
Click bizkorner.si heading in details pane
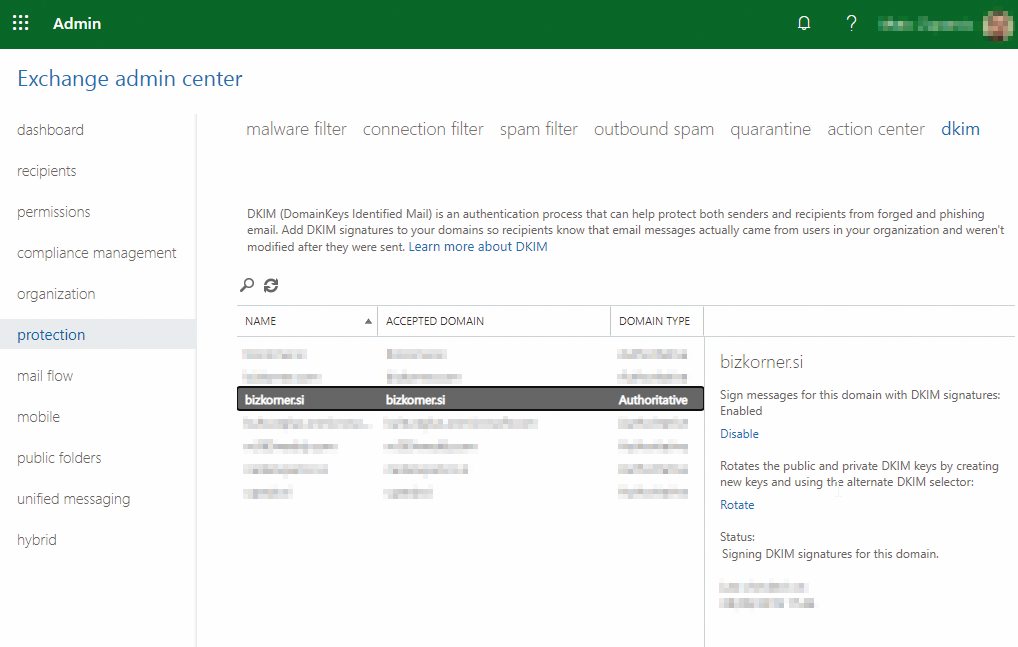[x=762, y=362]
